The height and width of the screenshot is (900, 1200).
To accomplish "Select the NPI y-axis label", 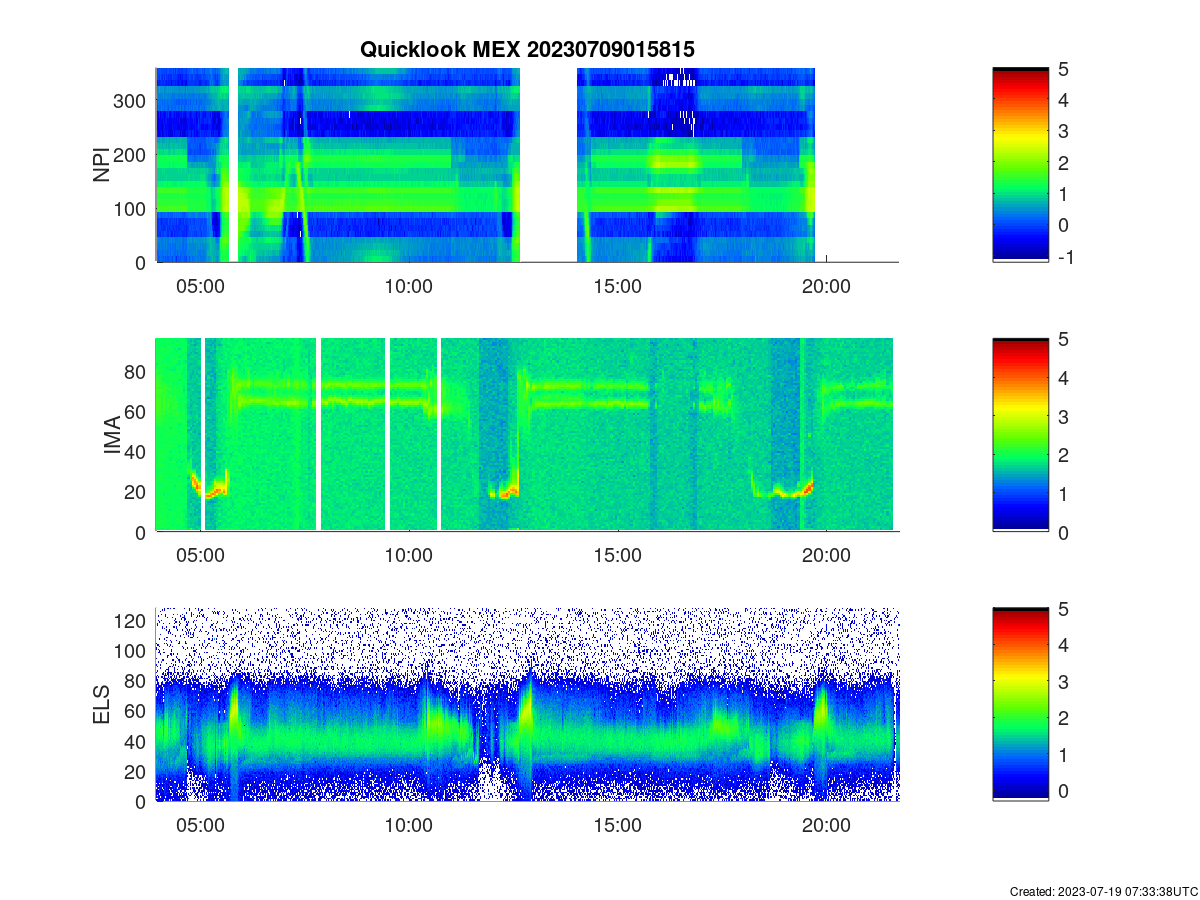I will pyautogui.click(x=102, y=165).
